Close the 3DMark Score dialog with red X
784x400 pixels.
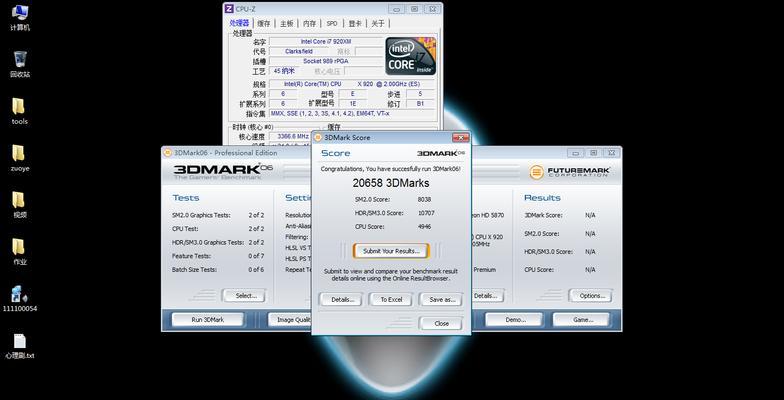460,138
